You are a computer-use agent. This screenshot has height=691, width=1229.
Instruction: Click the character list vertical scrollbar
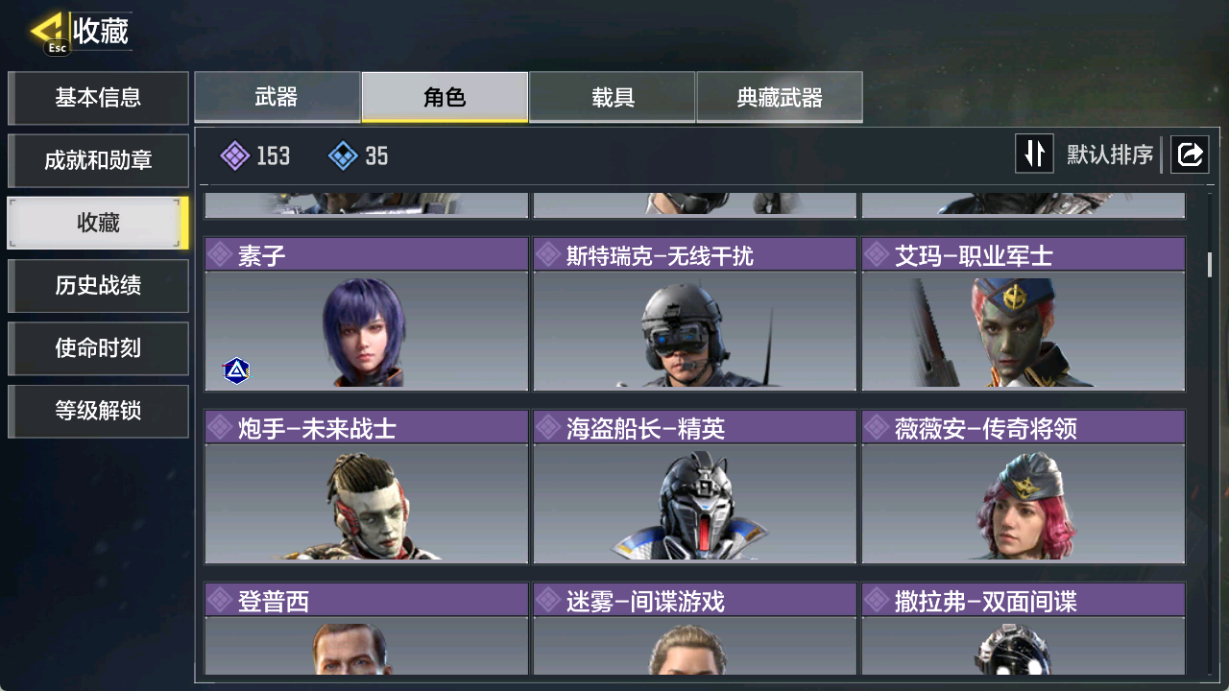coord(1210,265)
